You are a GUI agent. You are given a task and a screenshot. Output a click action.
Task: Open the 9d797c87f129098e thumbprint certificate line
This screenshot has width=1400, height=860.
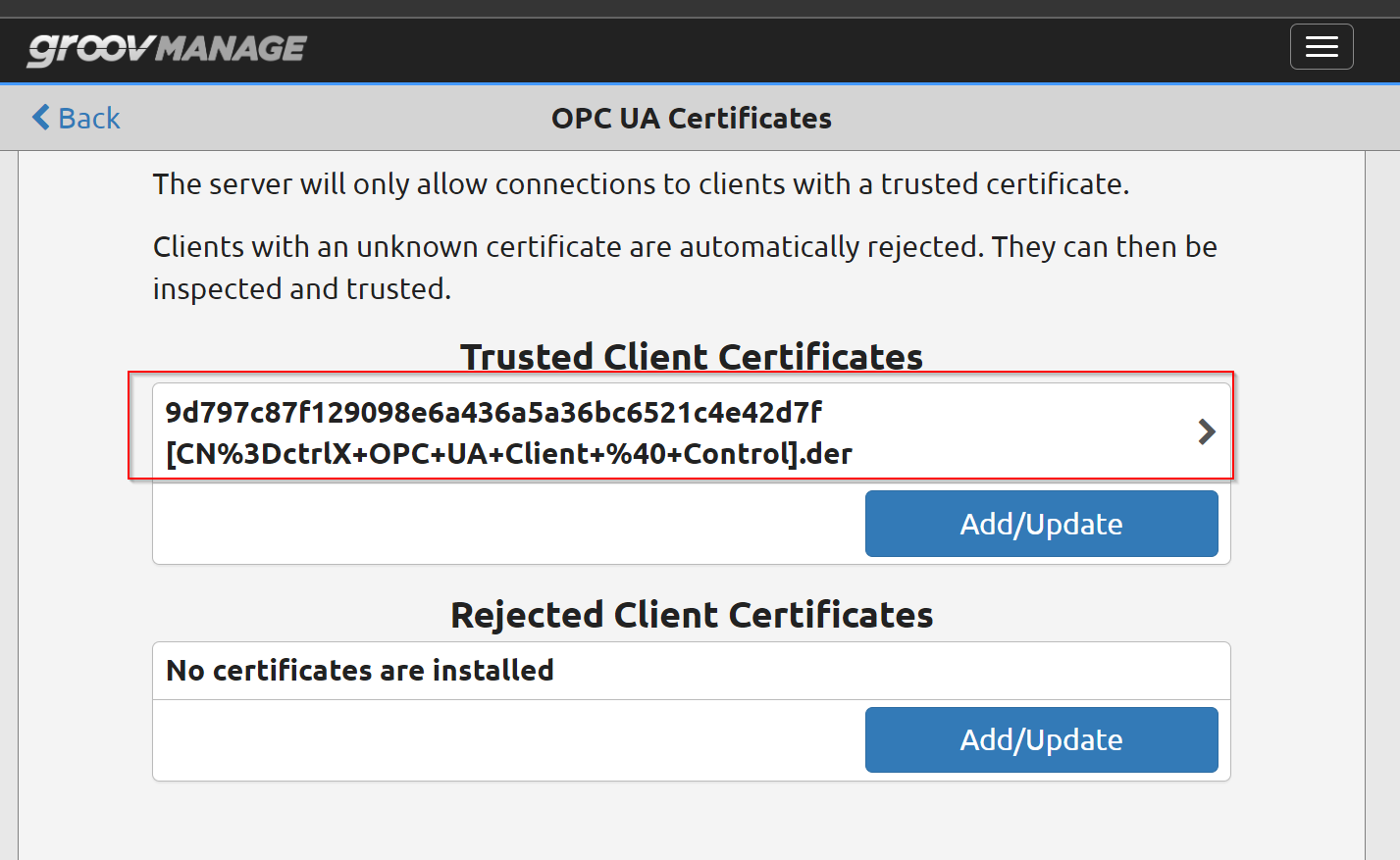click(493, 412)
